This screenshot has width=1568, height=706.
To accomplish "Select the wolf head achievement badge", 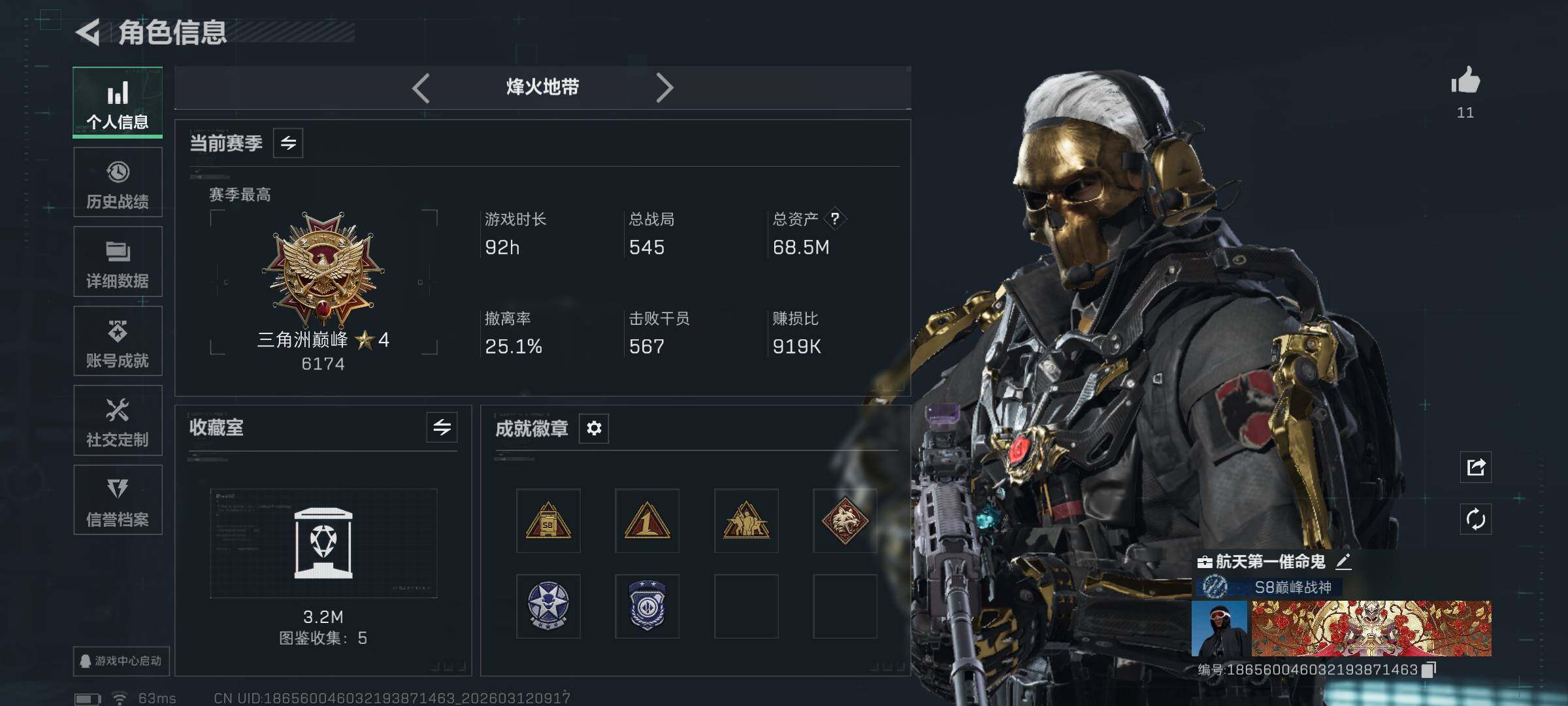I will point(845,521).
